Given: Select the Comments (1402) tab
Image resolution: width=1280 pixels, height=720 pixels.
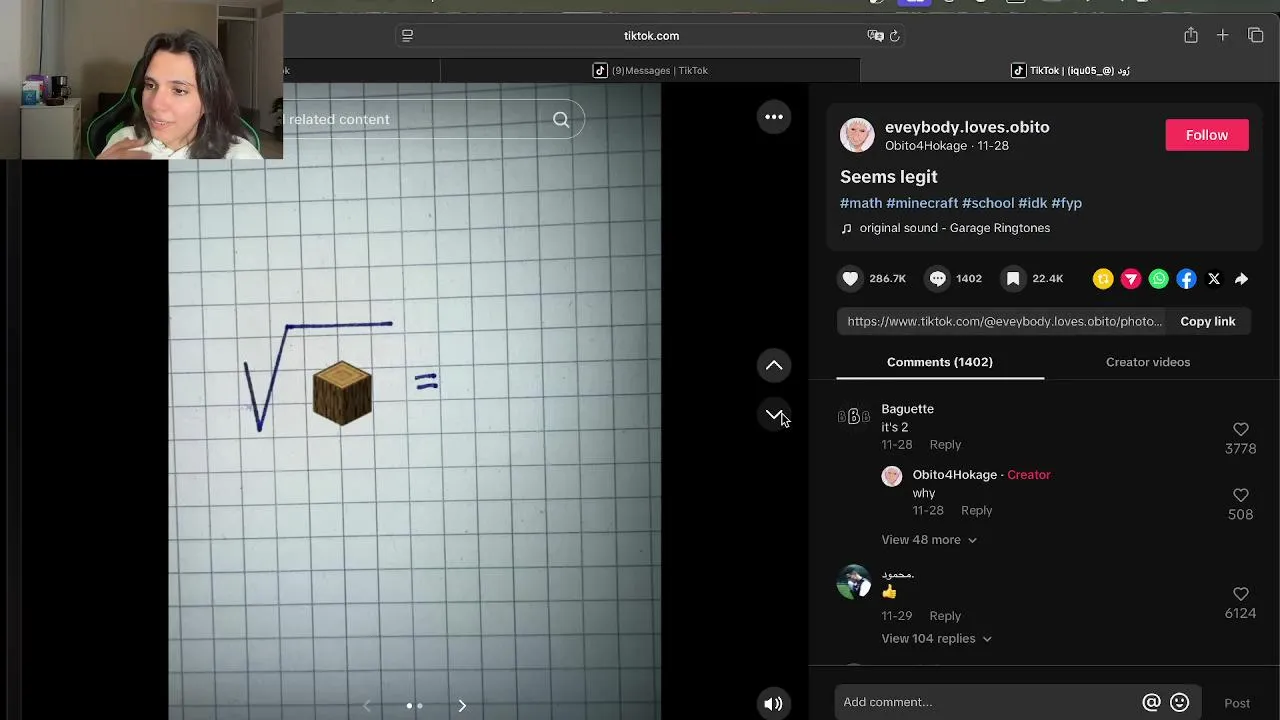Looking at the screenshot, I should 940,362.
